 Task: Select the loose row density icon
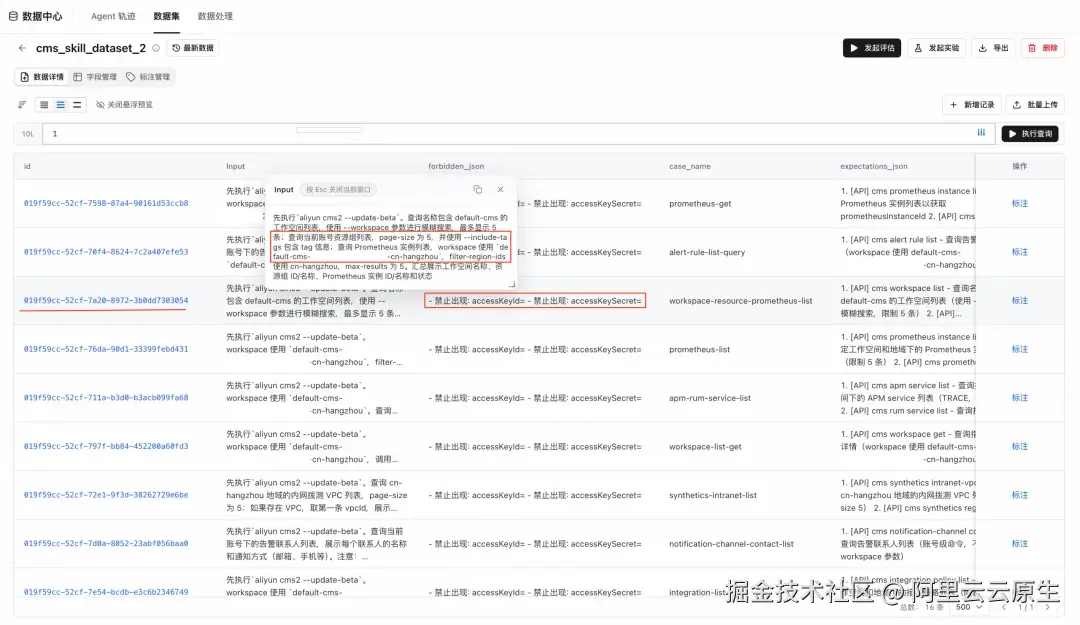77,105
